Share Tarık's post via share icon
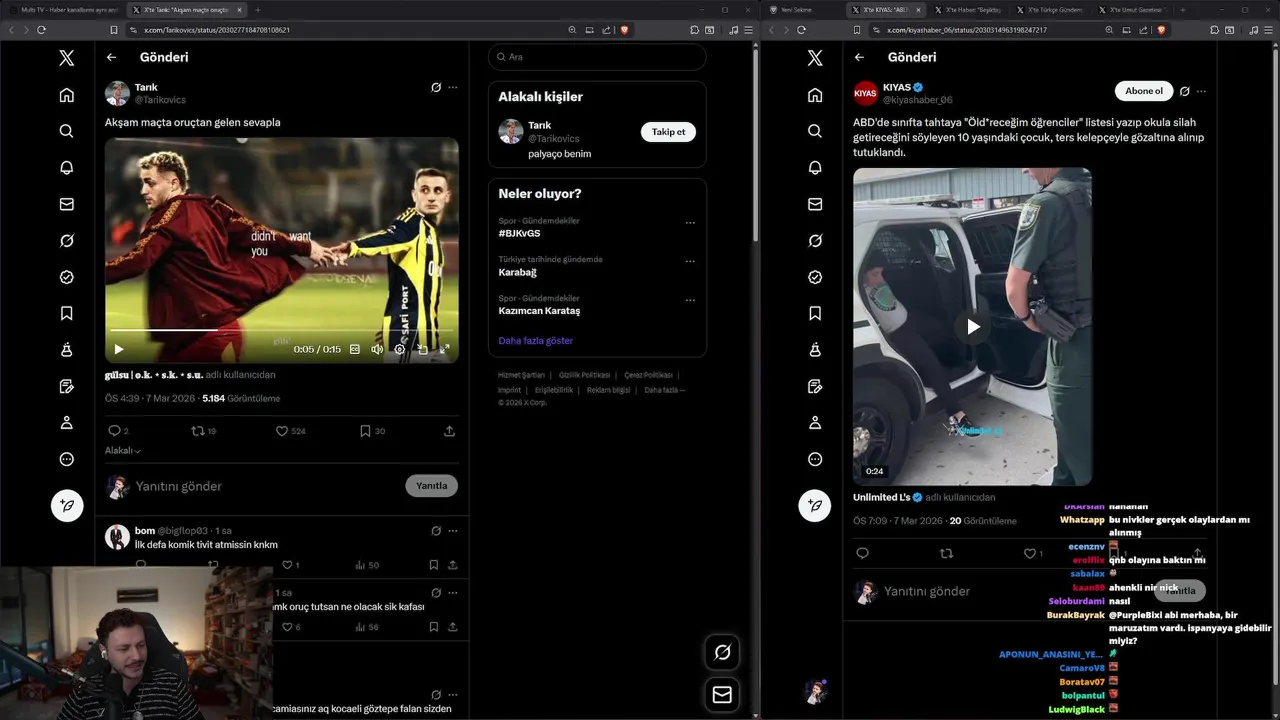Screen dimensions: 1280x720 [449, 431]
